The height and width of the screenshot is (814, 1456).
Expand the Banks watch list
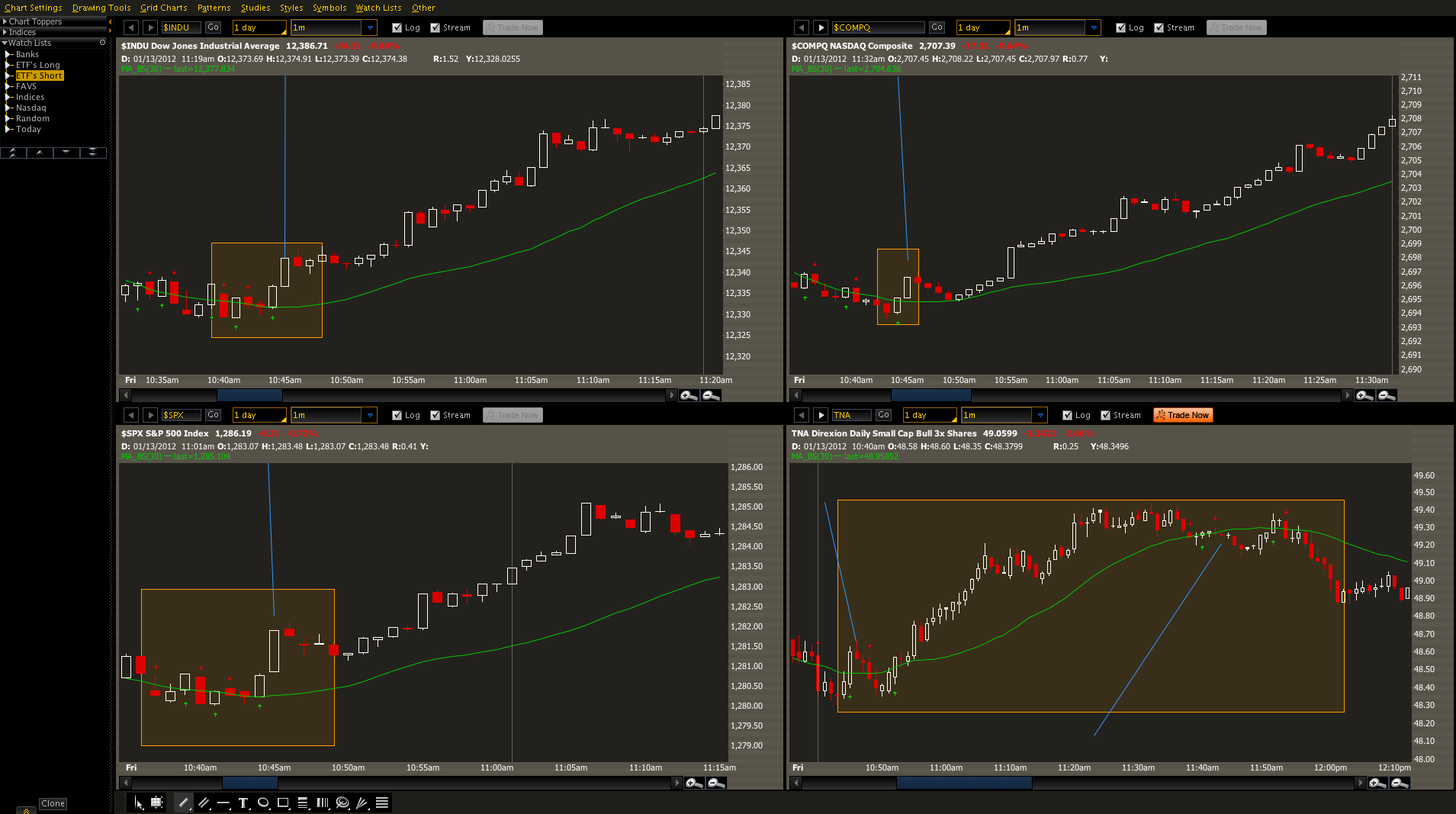pyautogui.click(x=9, y=54)
